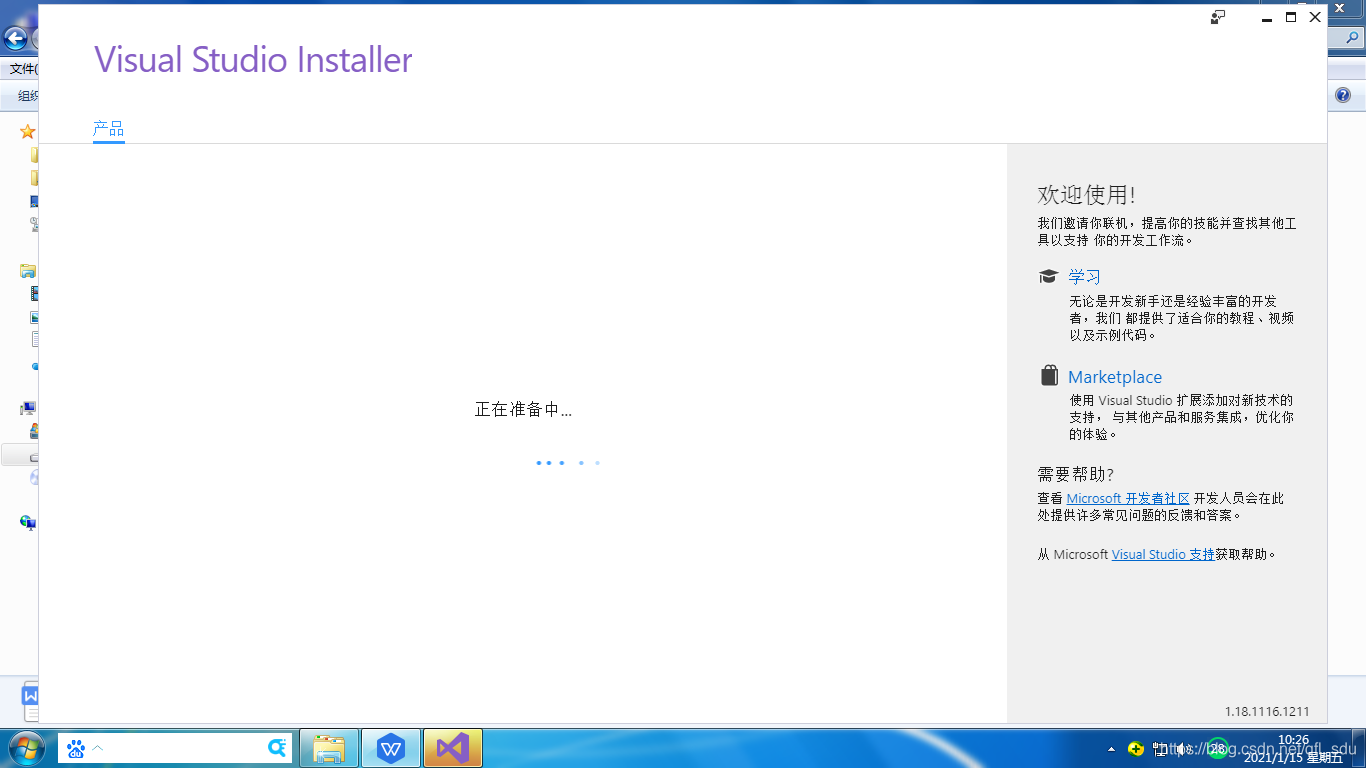Screen dimensions: 1366x768
Task: Click the Computer icon in Explorer sidebar
Action: click(28, 408)
